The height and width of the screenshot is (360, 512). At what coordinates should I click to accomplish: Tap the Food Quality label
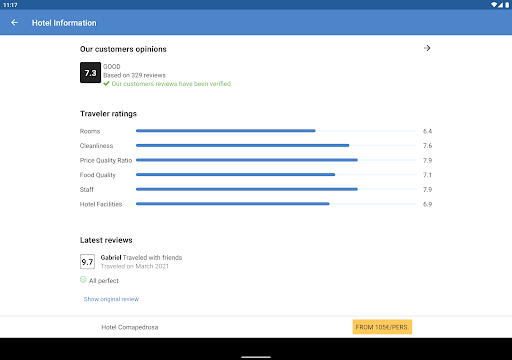98,175
